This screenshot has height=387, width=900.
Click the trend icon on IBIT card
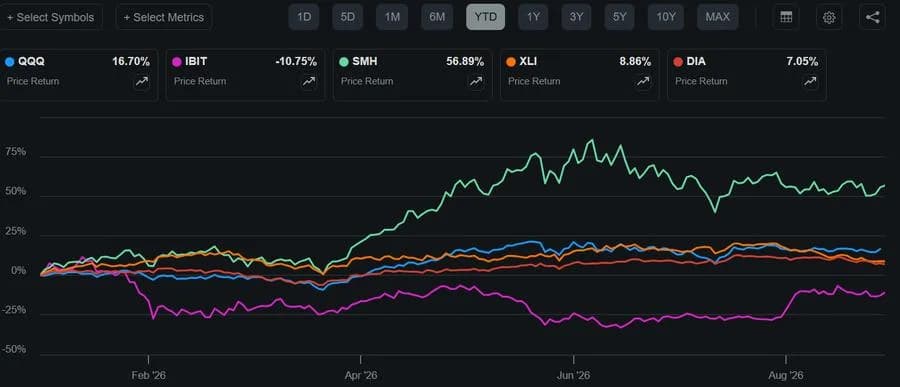309,82
